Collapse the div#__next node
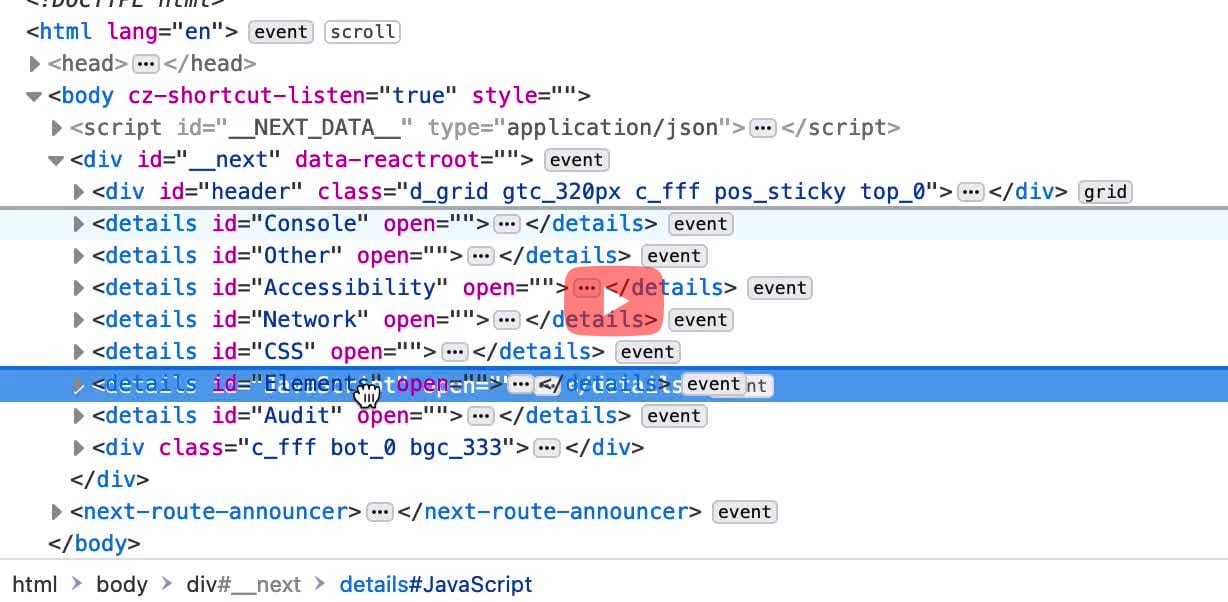Screen dimensions: 1228x602 point(57,160)
